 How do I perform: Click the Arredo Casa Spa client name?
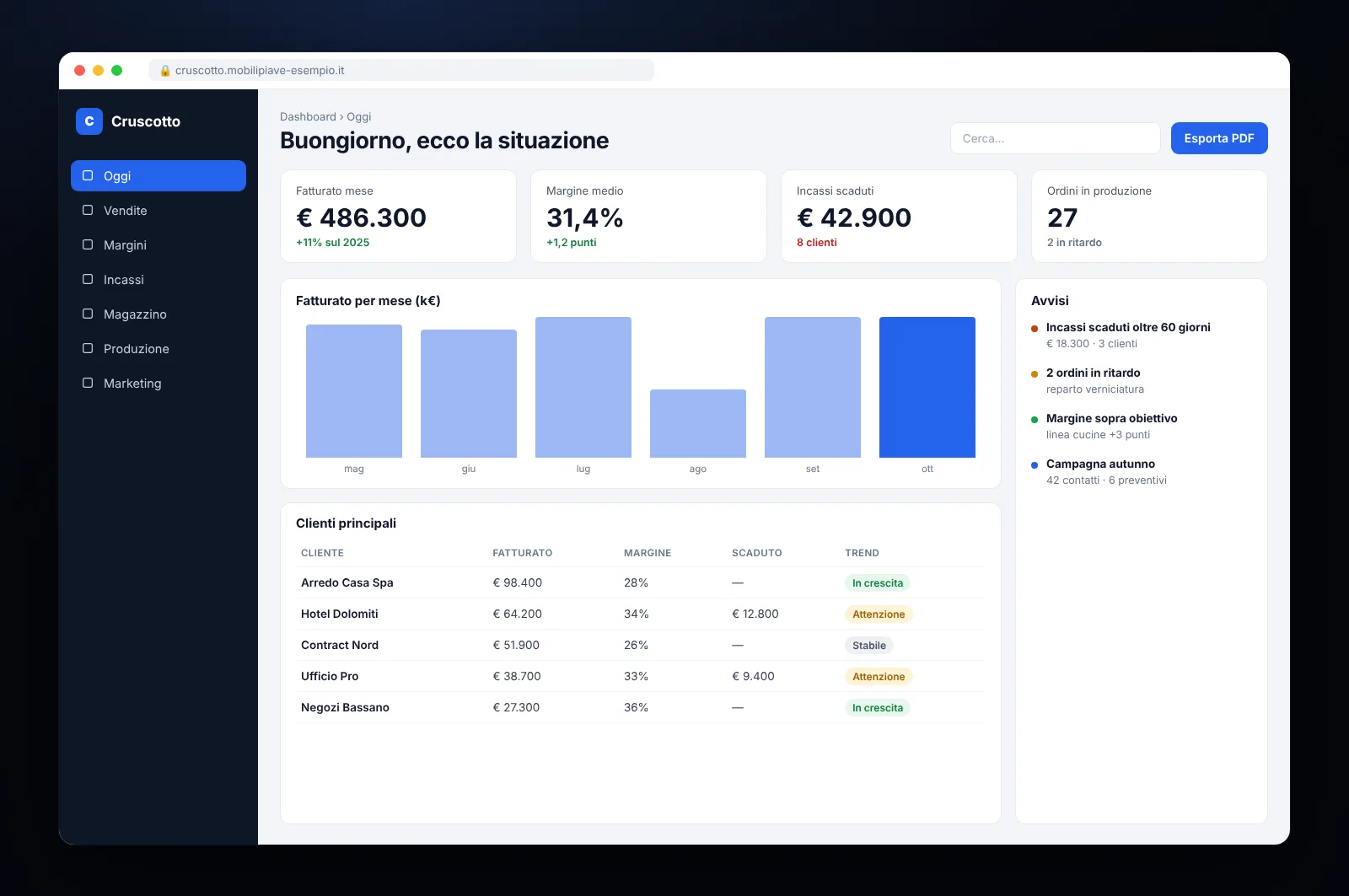click(347, 583)
